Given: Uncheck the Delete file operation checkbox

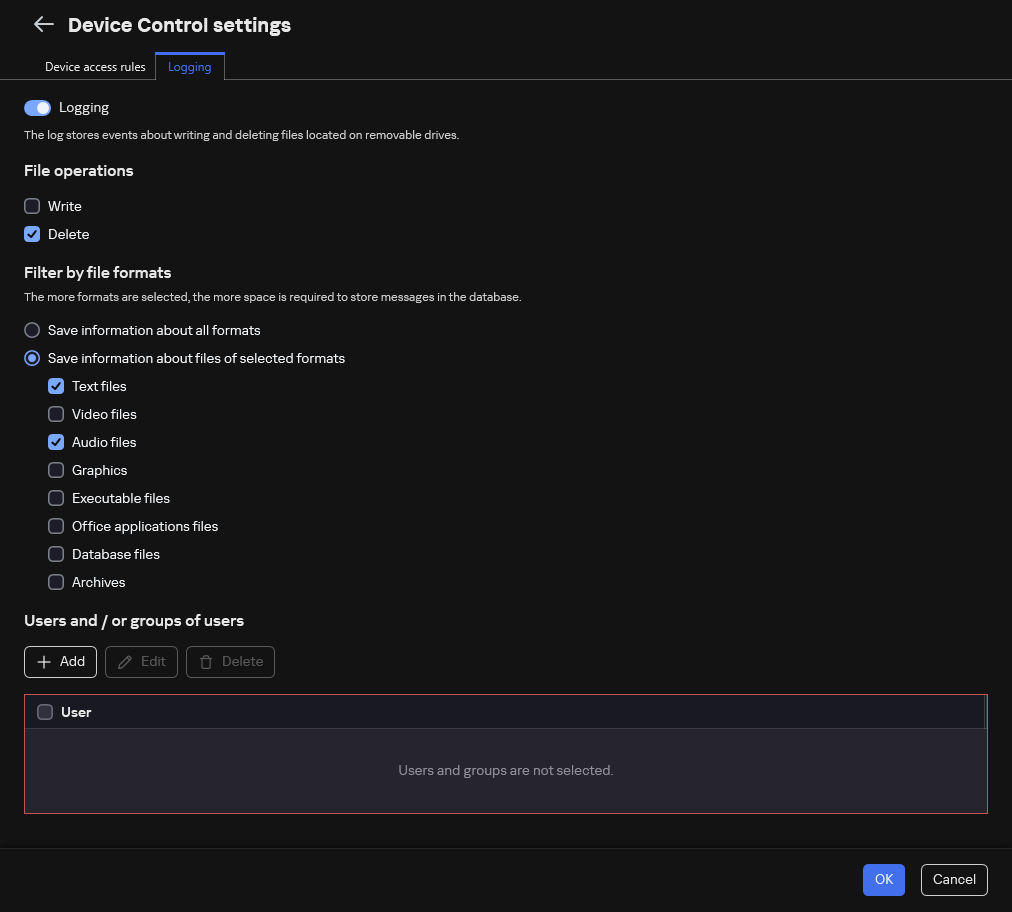Looking at the screenshot, I should pos(32,234).
